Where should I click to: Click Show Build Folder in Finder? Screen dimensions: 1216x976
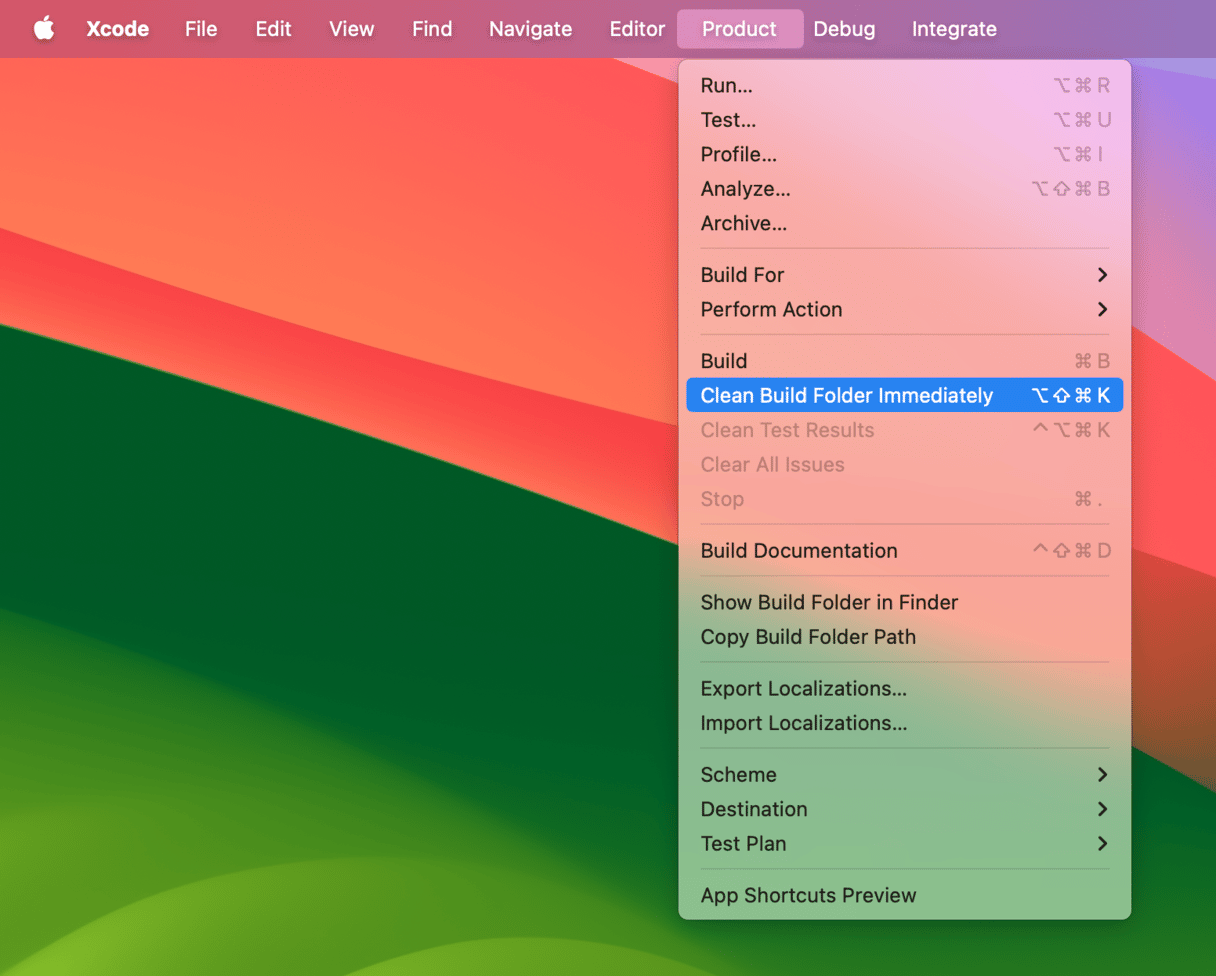click(829, 603)
